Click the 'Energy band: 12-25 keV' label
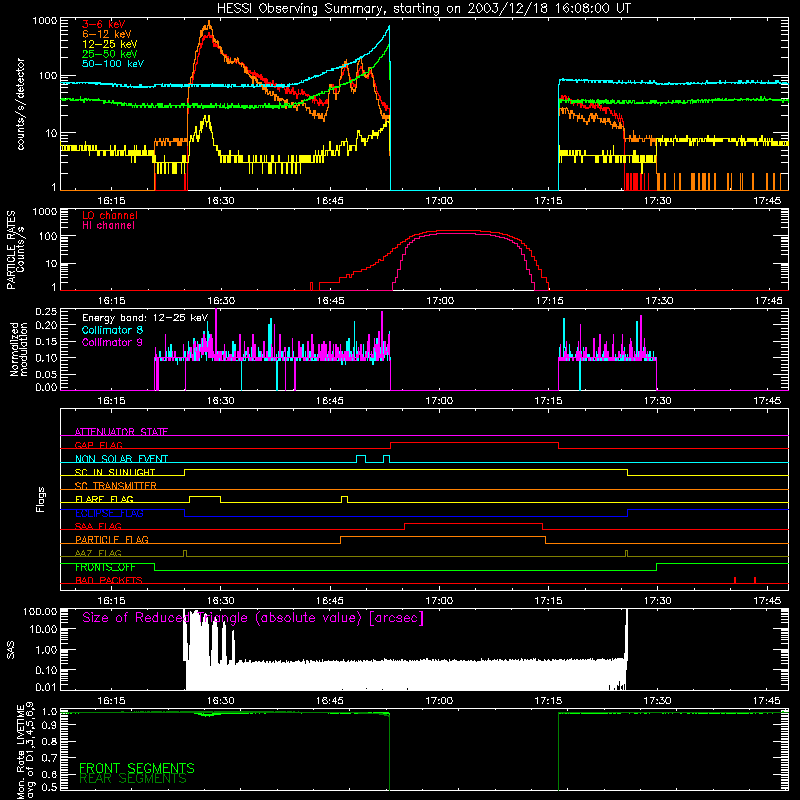 (145, 318)
